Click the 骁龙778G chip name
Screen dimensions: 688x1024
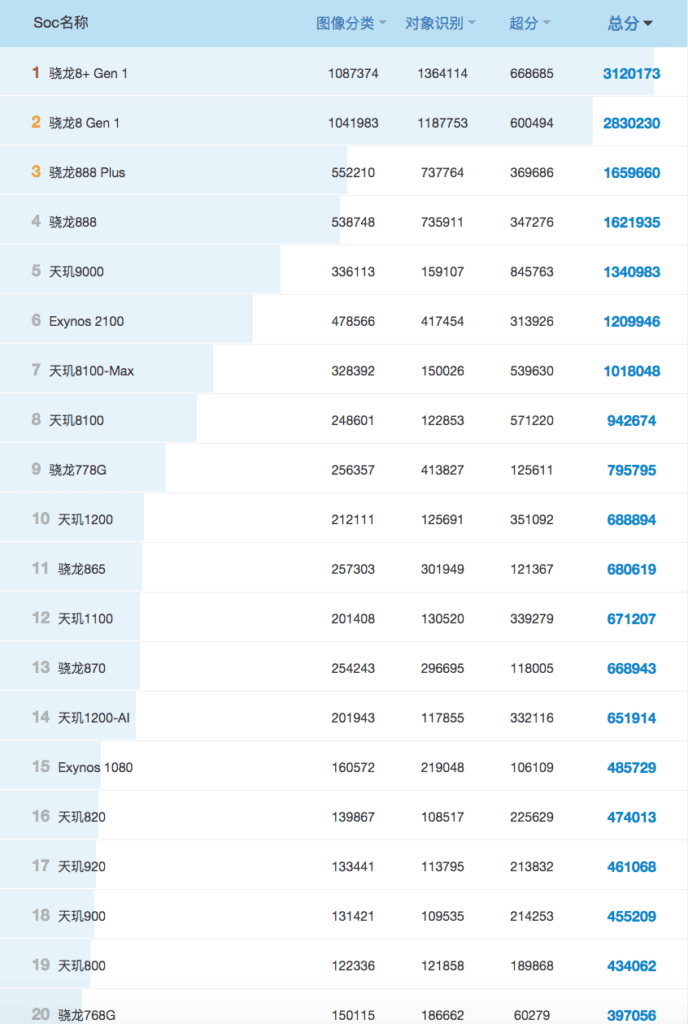77,470
